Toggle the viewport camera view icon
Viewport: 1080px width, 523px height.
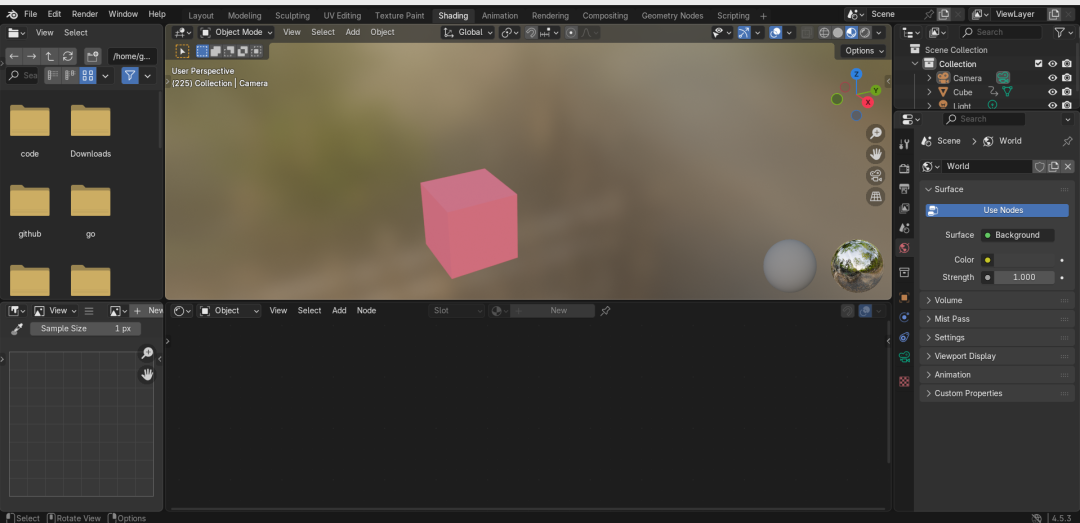[x=875, y=176]
